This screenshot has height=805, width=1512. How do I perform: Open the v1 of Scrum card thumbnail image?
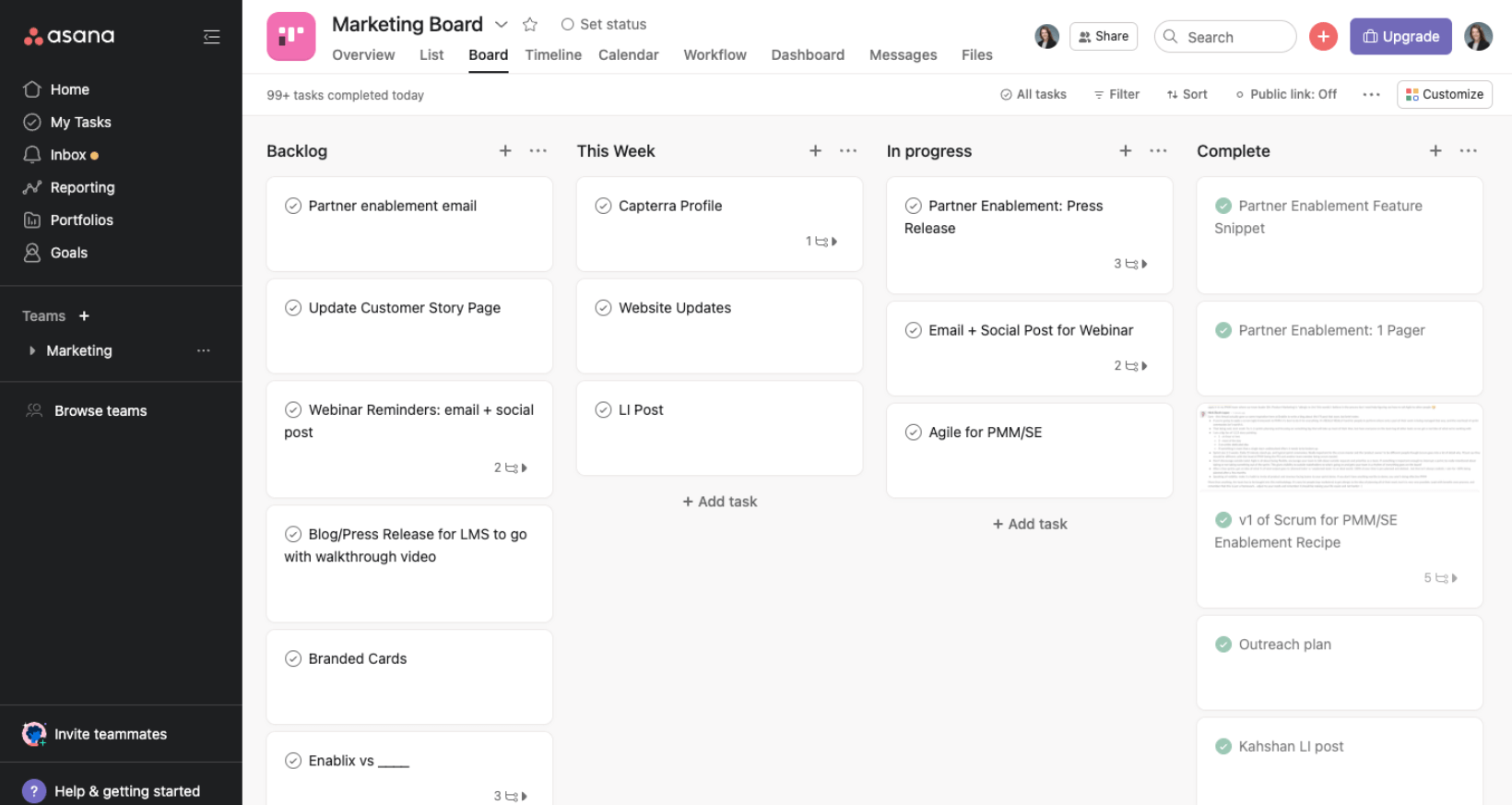1340,448
